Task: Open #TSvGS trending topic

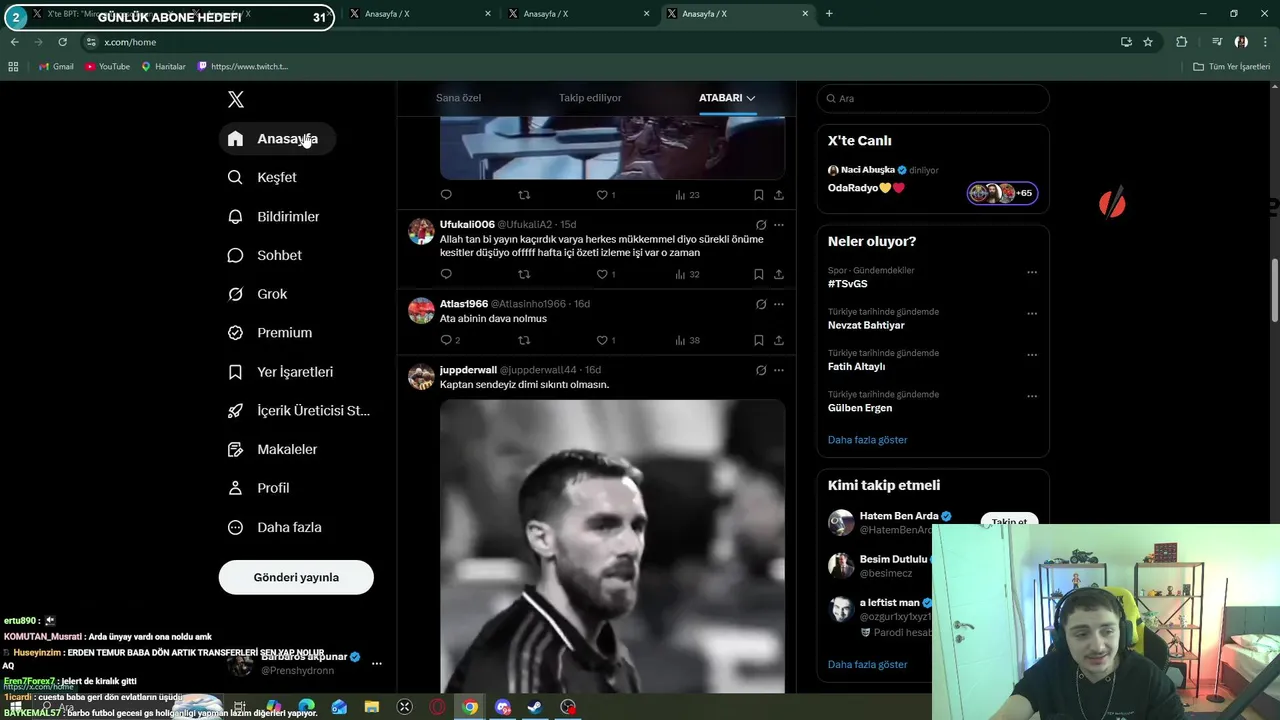Action: pyautogui.click(x=847, y=284)
